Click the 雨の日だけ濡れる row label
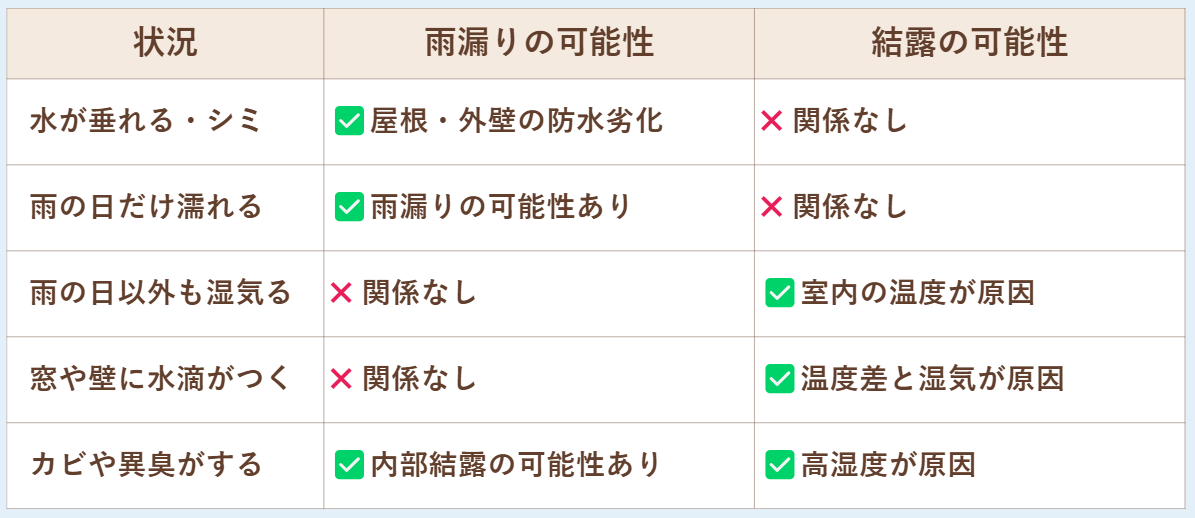1195x518 pixels. pos(146,208)
